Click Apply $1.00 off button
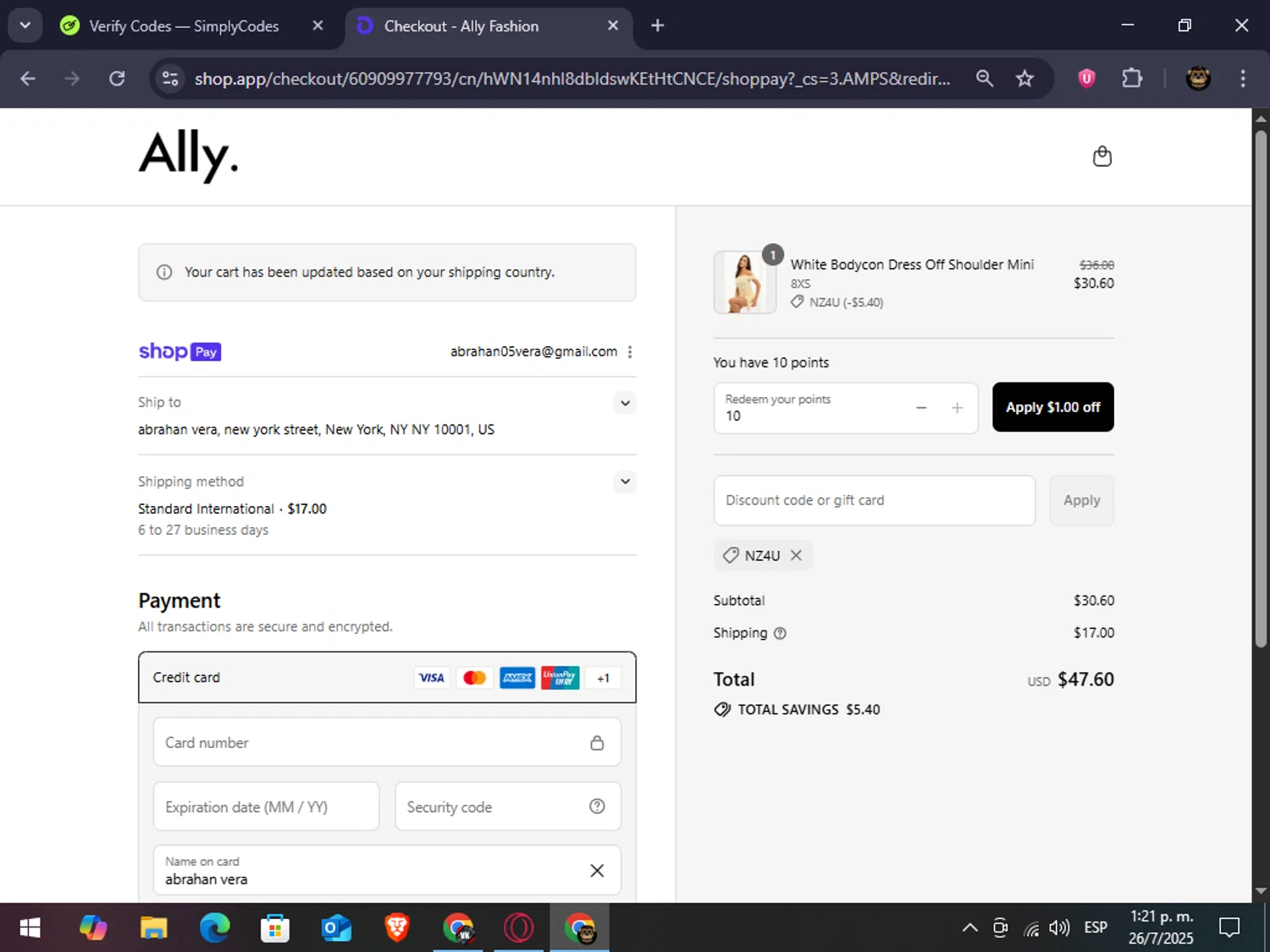Screen dimensions: 1270x952 point(1052,407)
